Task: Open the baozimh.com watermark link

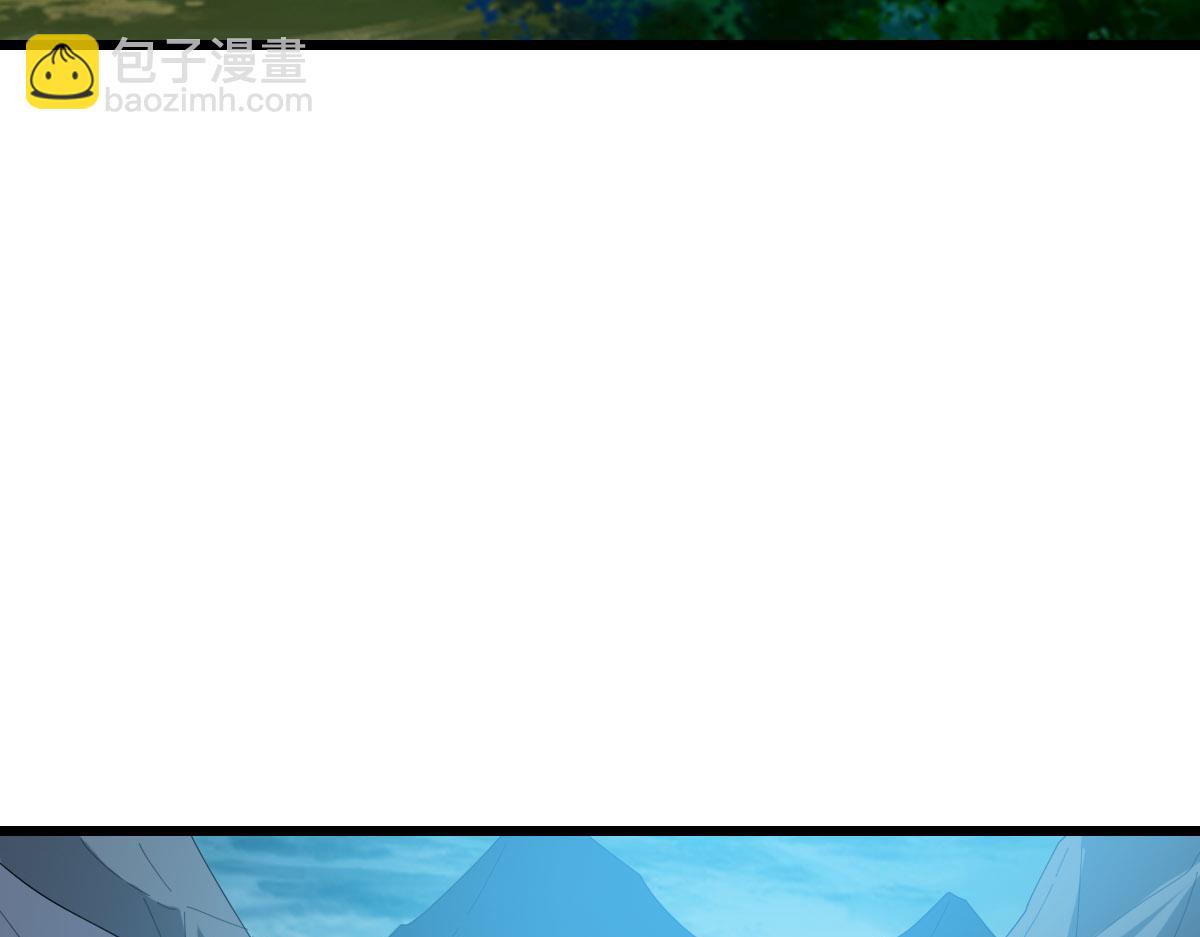Action: (208, 101)
